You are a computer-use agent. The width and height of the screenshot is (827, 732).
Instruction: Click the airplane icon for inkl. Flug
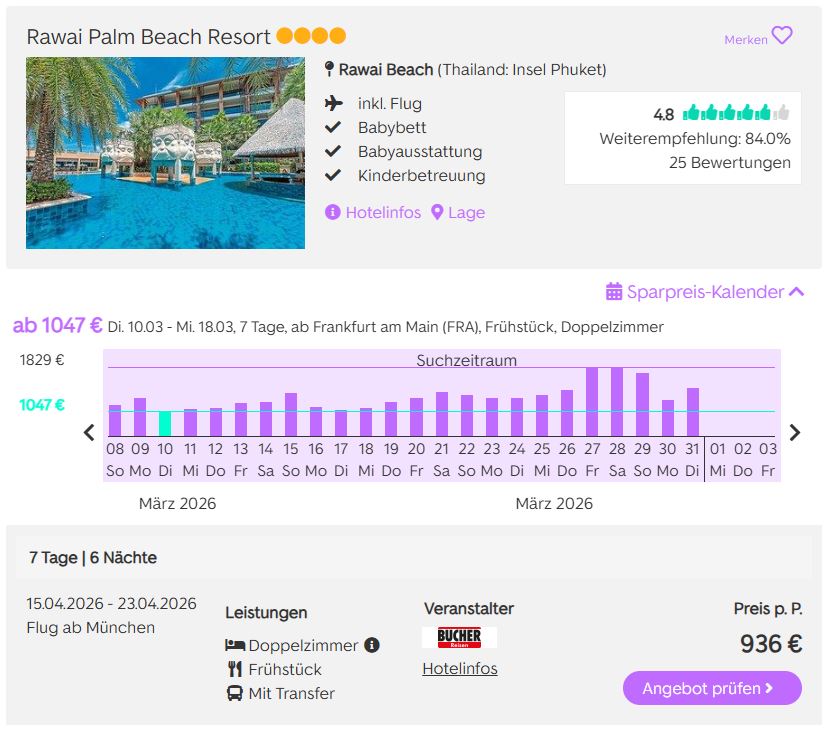334,103
